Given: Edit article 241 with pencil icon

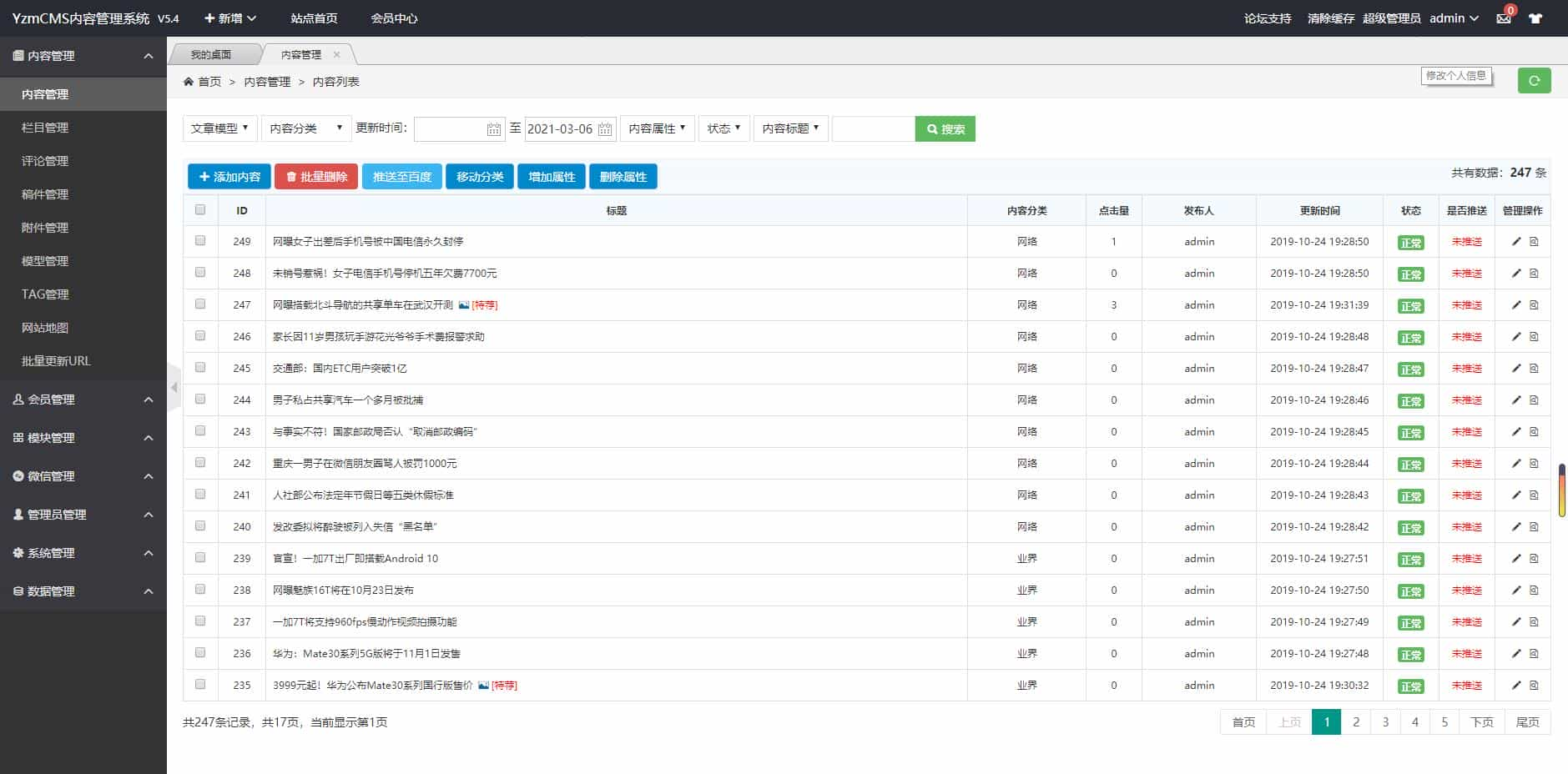Looking at the screenshot, I should (1516, 495).
